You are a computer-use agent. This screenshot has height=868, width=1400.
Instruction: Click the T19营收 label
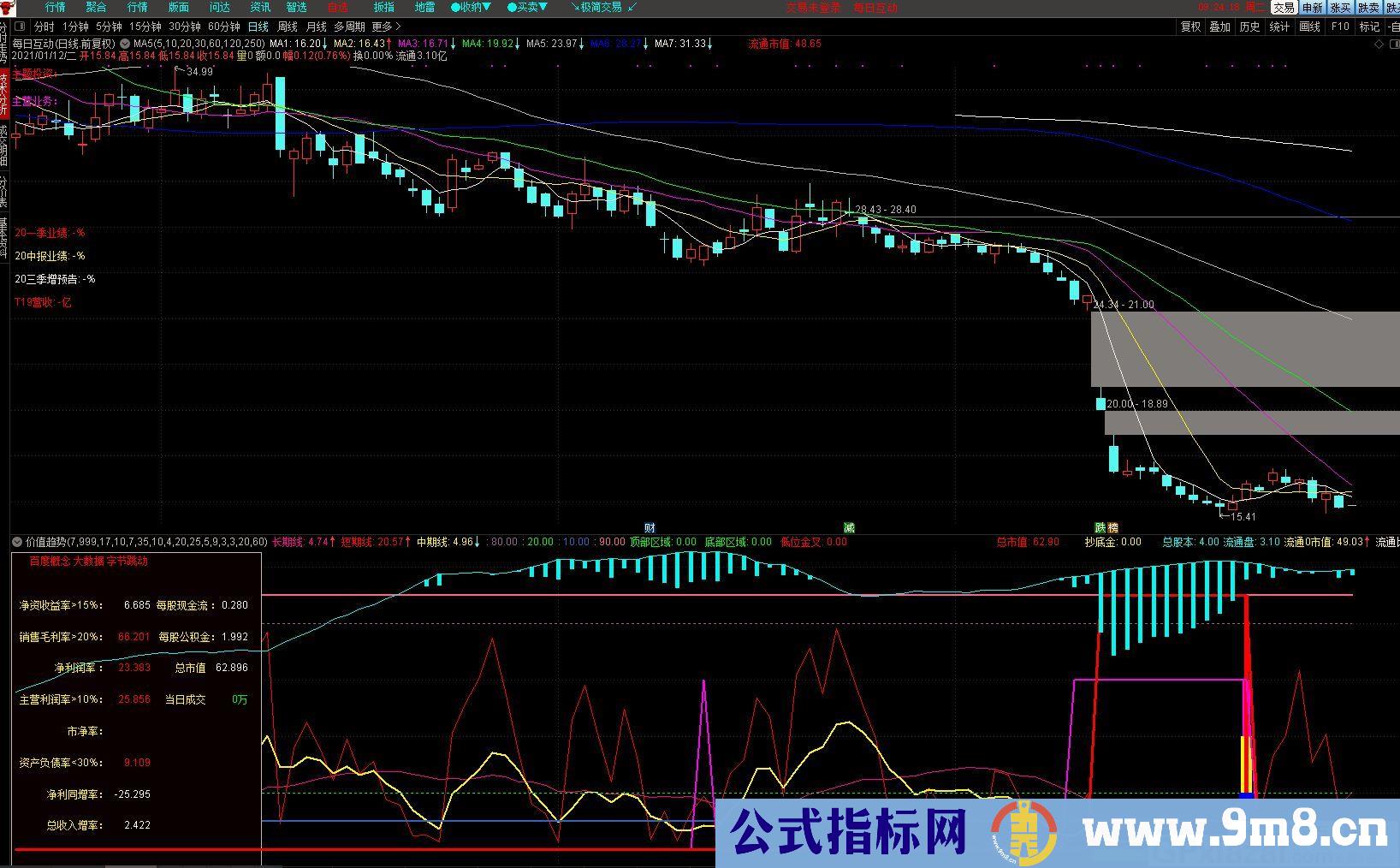[x=43, y=302]
